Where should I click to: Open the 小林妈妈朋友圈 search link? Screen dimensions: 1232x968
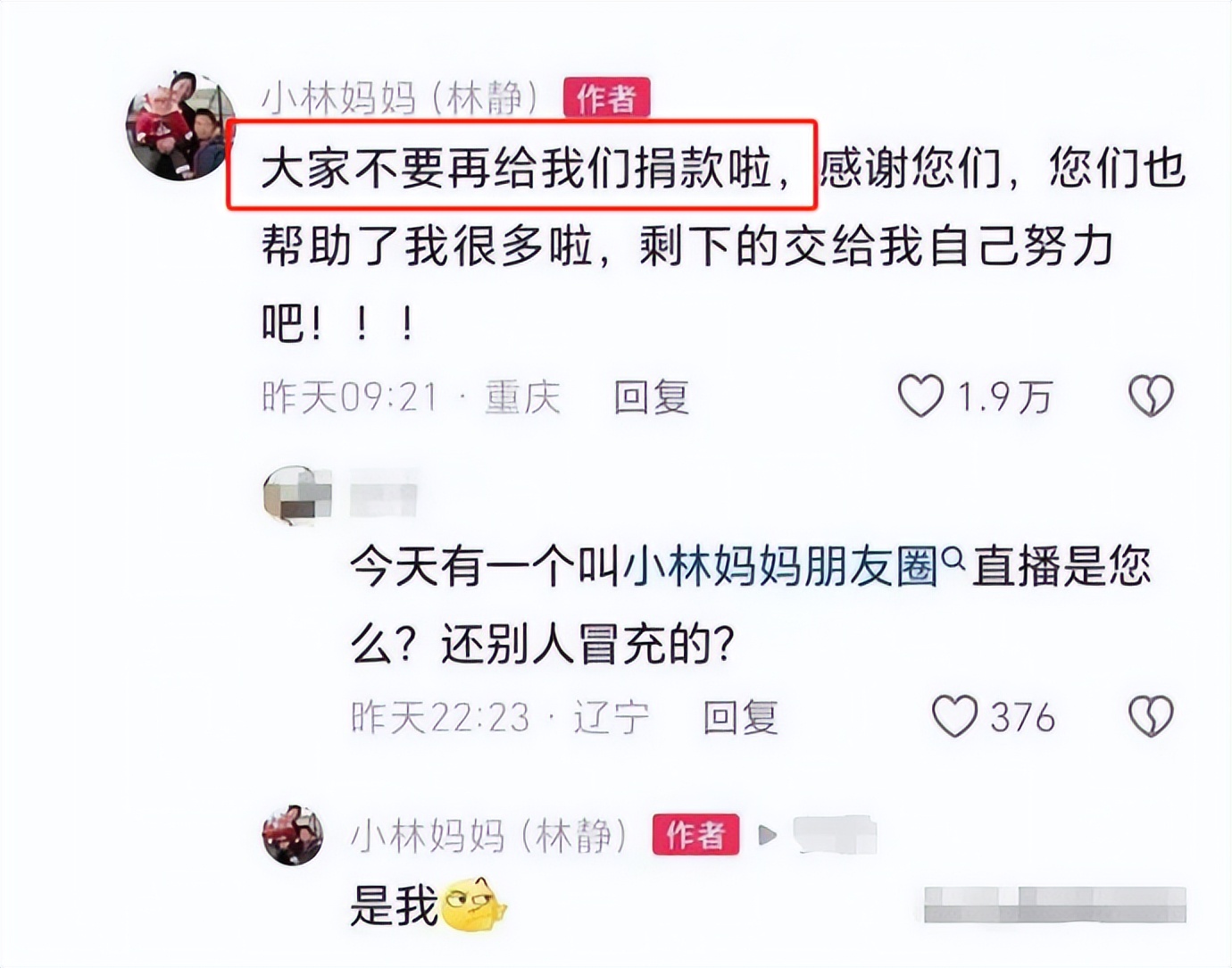(x=780, y=567)
